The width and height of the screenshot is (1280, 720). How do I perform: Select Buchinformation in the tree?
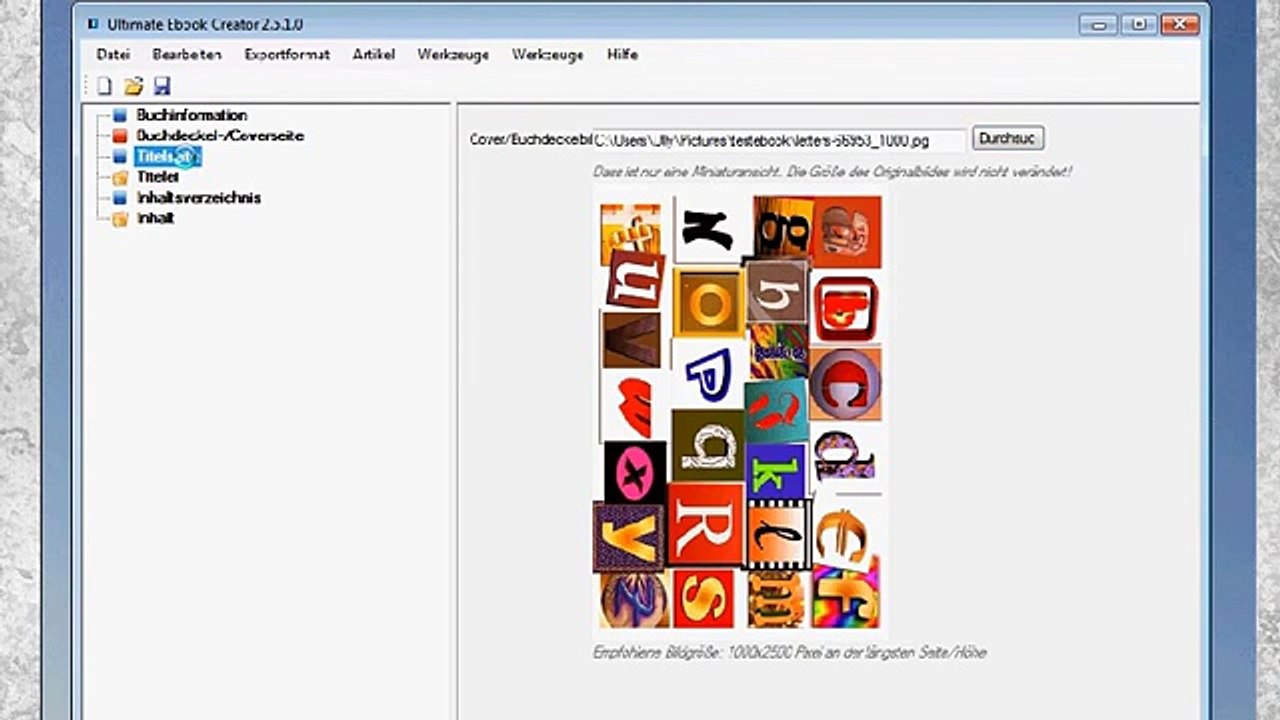pyautogui.click(x=192, y=115)
